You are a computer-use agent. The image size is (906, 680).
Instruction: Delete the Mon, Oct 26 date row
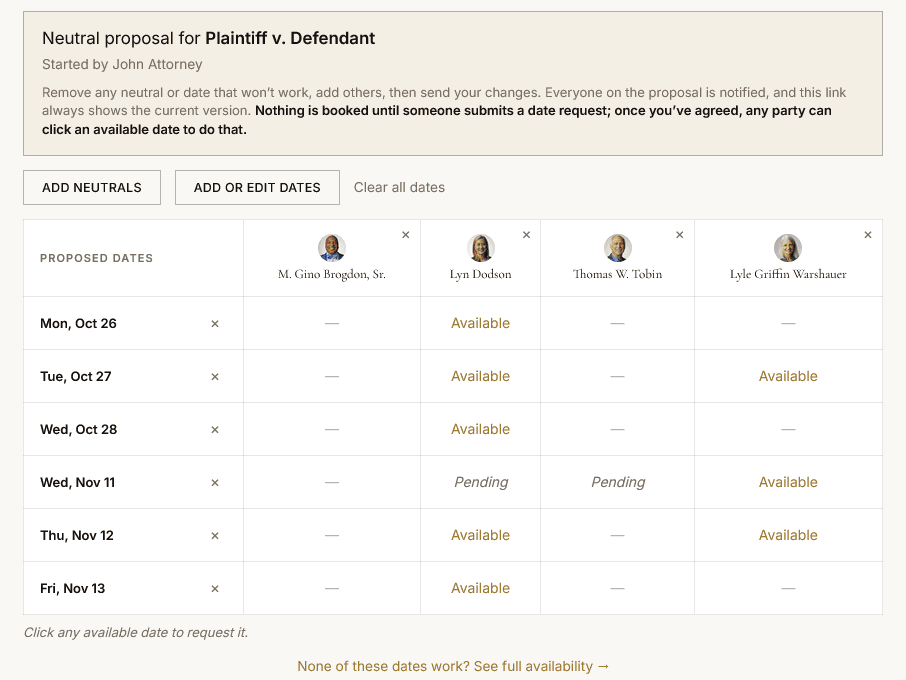(x=215, y=324)
